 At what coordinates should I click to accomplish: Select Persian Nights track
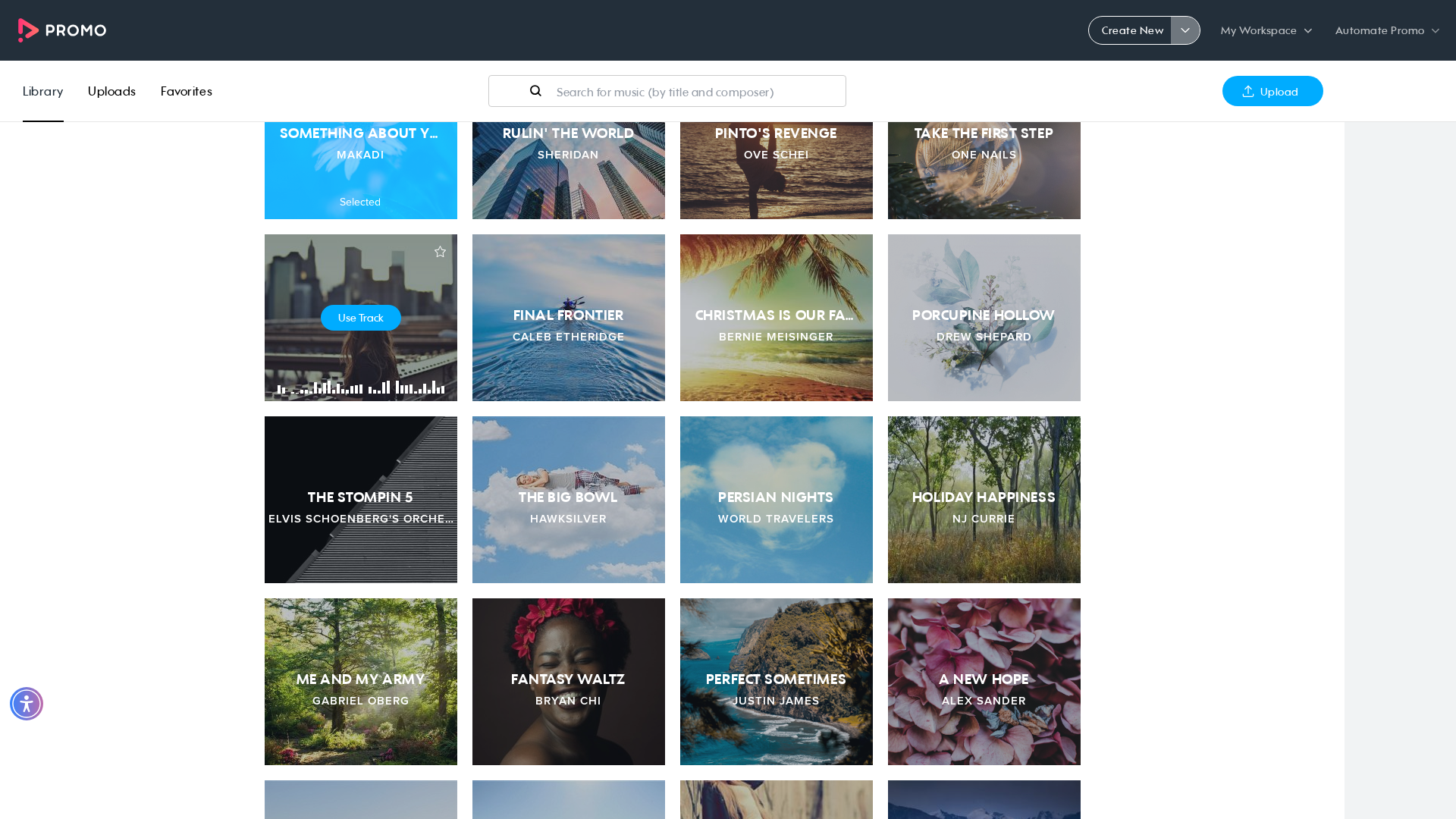777,500
